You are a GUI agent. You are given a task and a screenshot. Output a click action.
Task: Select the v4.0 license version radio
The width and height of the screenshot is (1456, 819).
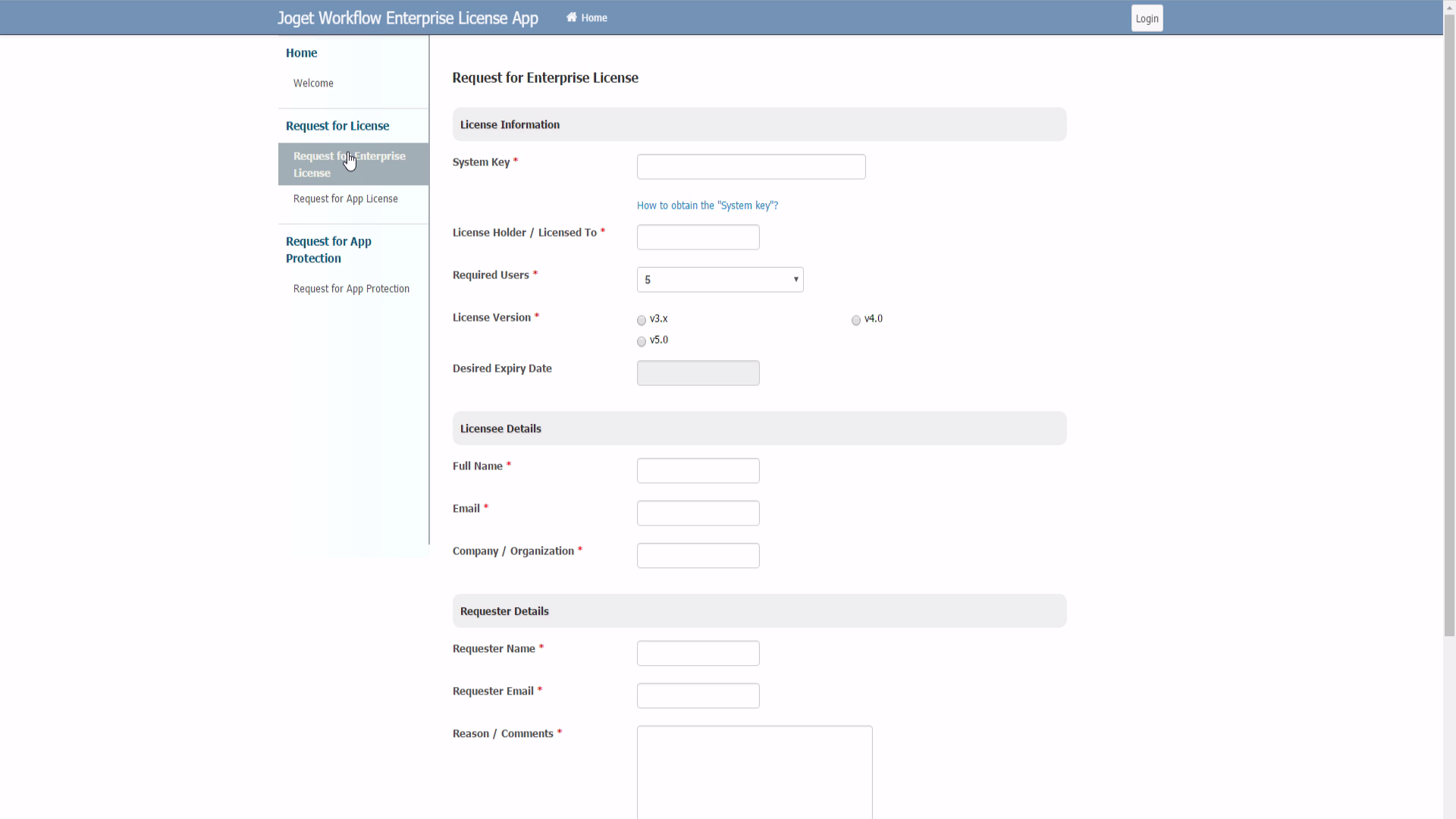pyautogui.click(x=856, y=321)
